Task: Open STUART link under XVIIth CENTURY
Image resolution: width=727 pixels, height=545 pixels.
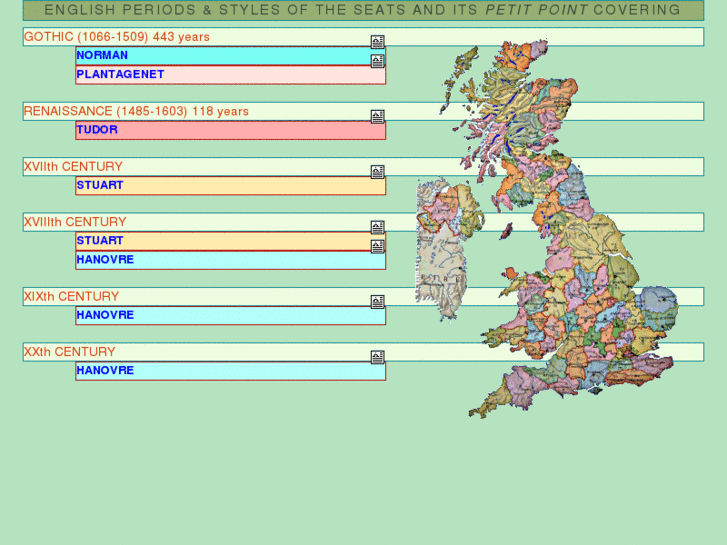Action: 100,185
